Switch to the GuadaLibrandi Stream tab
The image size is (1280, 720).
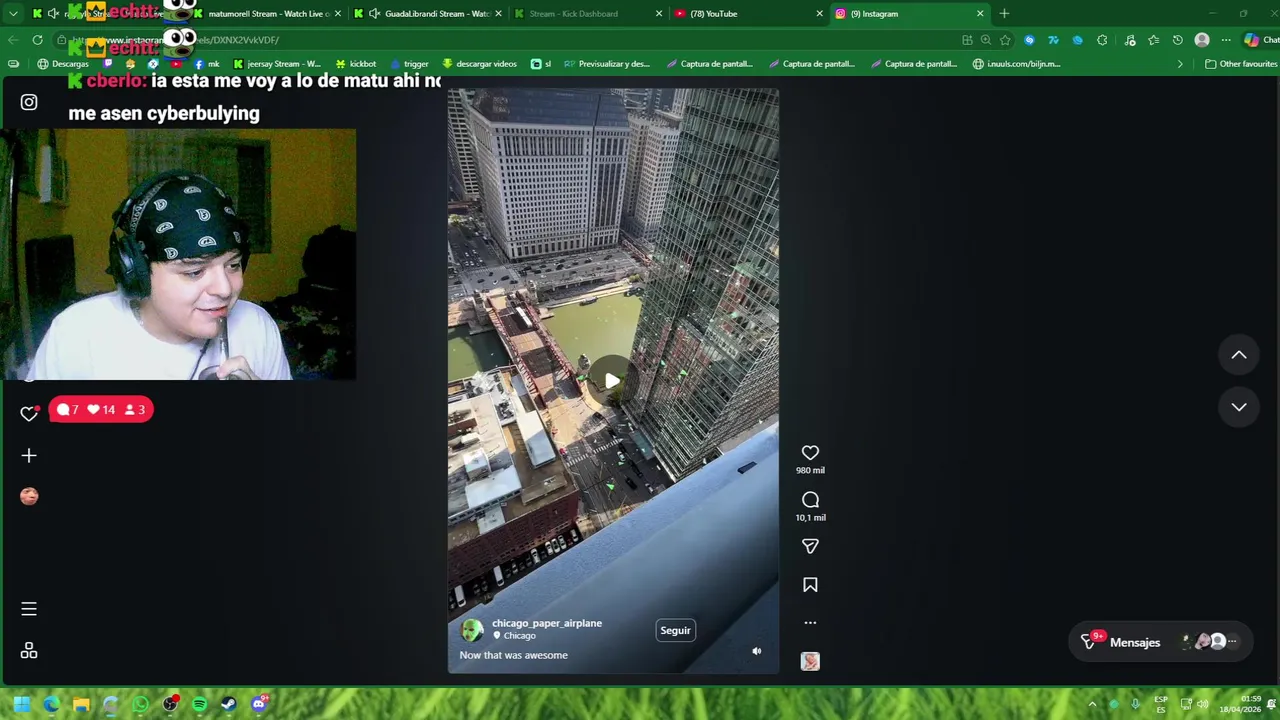[428, 14]
